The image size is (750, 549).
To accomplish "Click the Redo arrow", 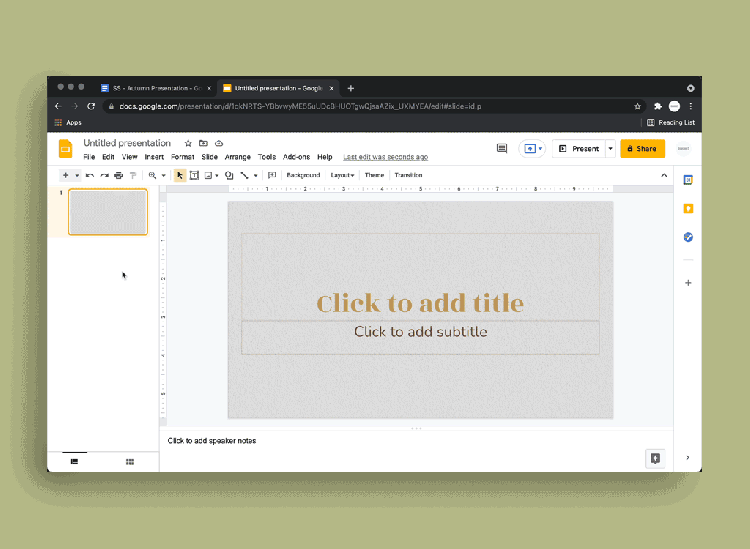I will point(104,176).
